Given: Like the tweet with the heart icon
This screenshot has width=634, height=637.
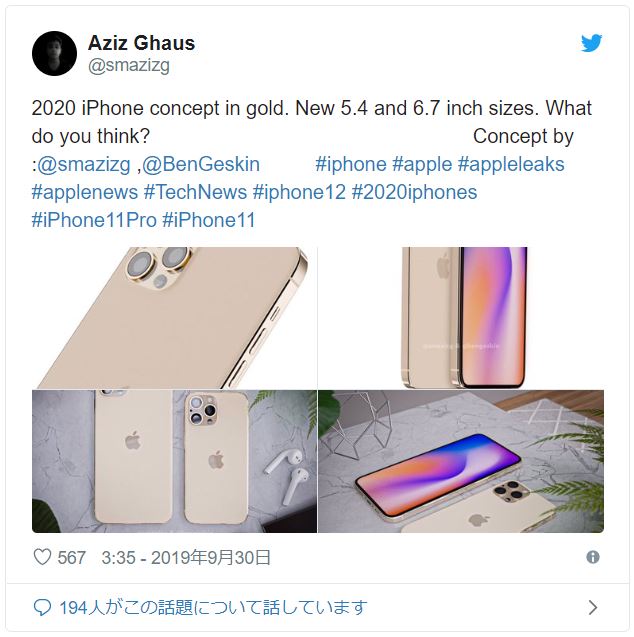Looking at the screenshot, I should (x=42, y=557).
